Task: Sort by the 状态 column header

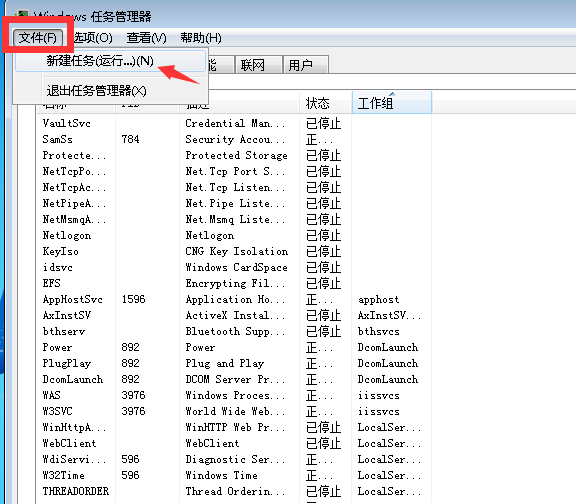Action: point(325,103)
